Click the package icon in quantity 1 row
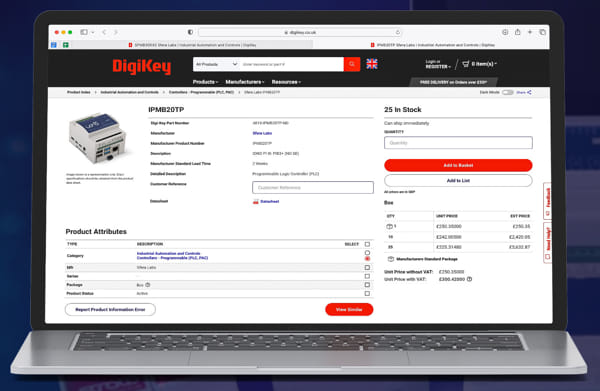This screenshot has height=391, width=600. [389, 226]
